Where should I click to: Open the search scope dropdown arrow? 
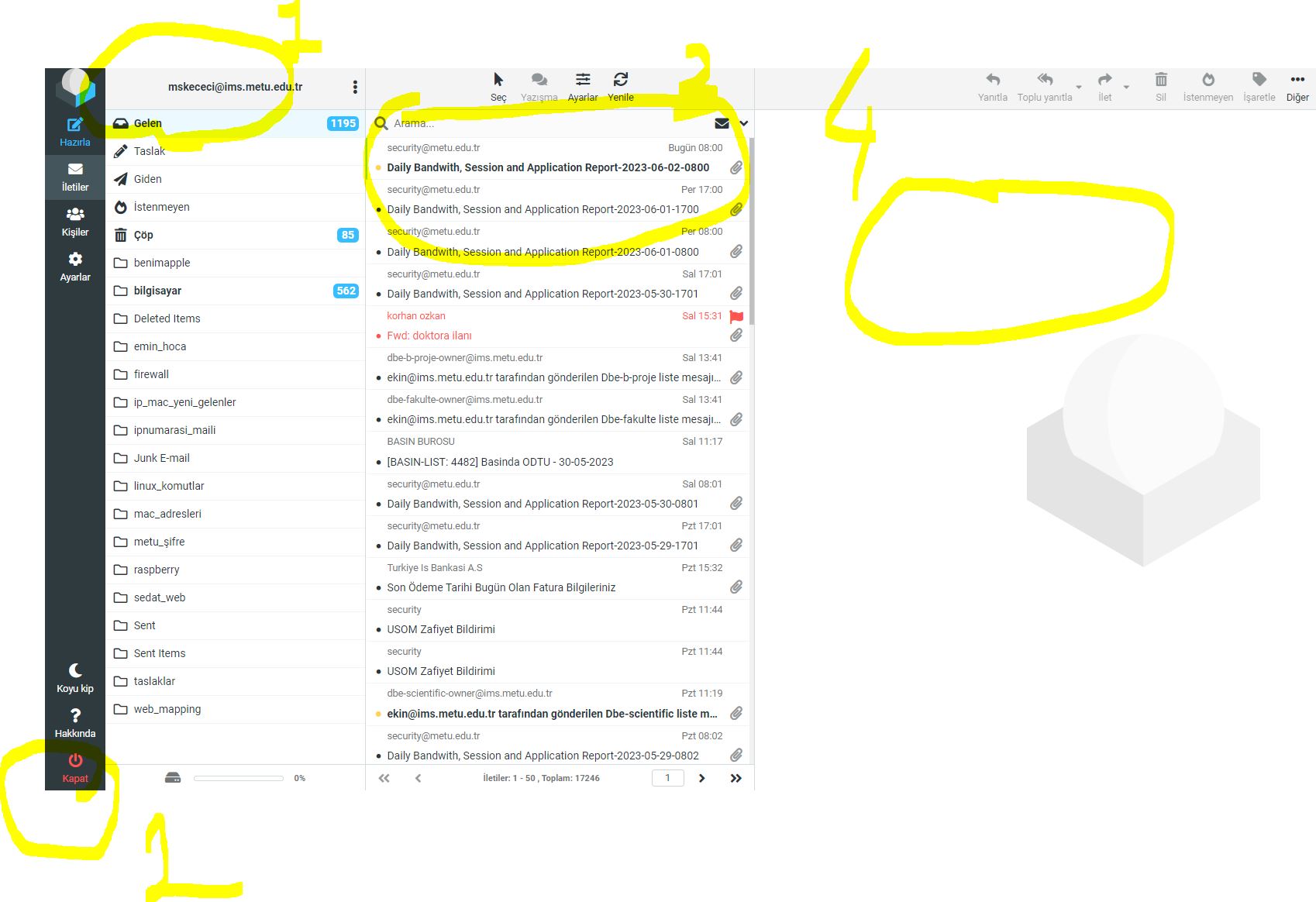tap(742, 123)
